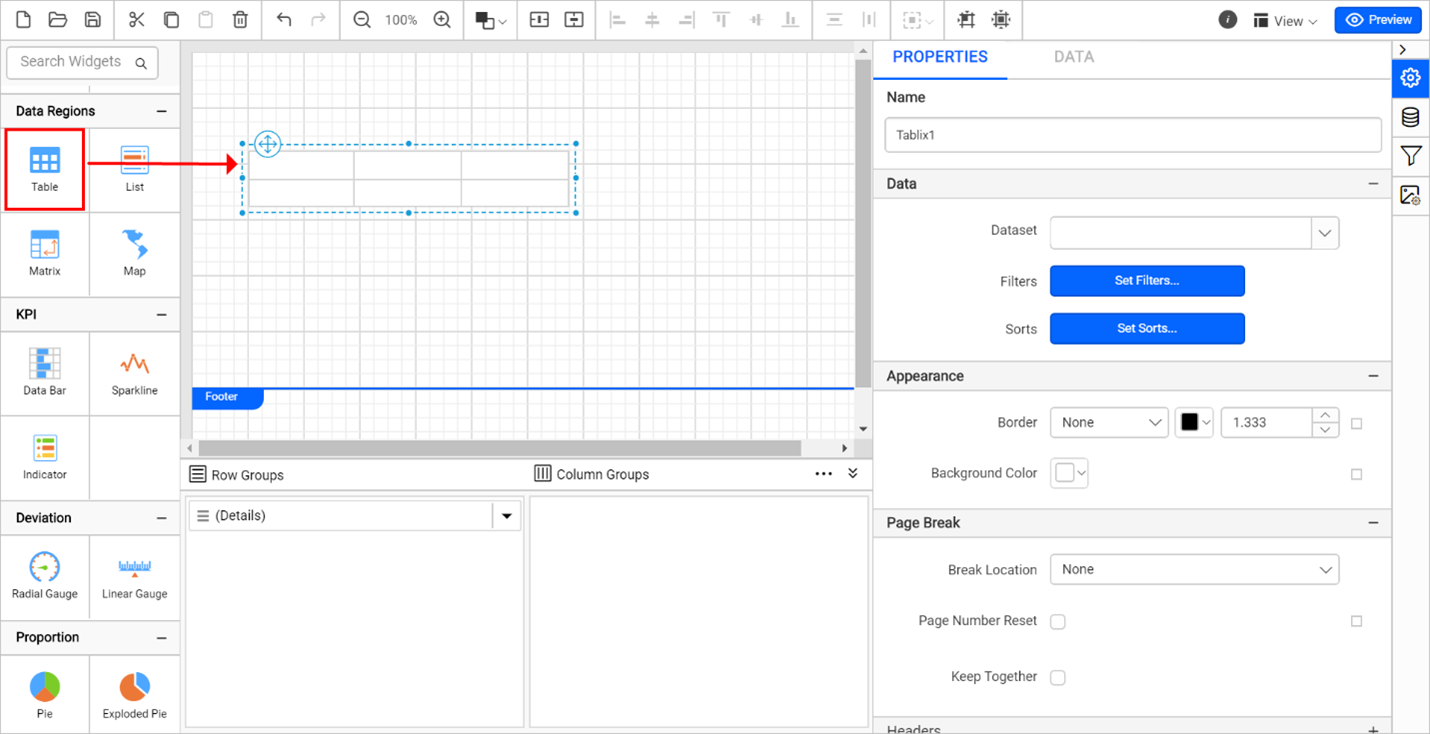1430x734 pixels.
Task: Click the Set Filters button
Action: click(1146, 281)
